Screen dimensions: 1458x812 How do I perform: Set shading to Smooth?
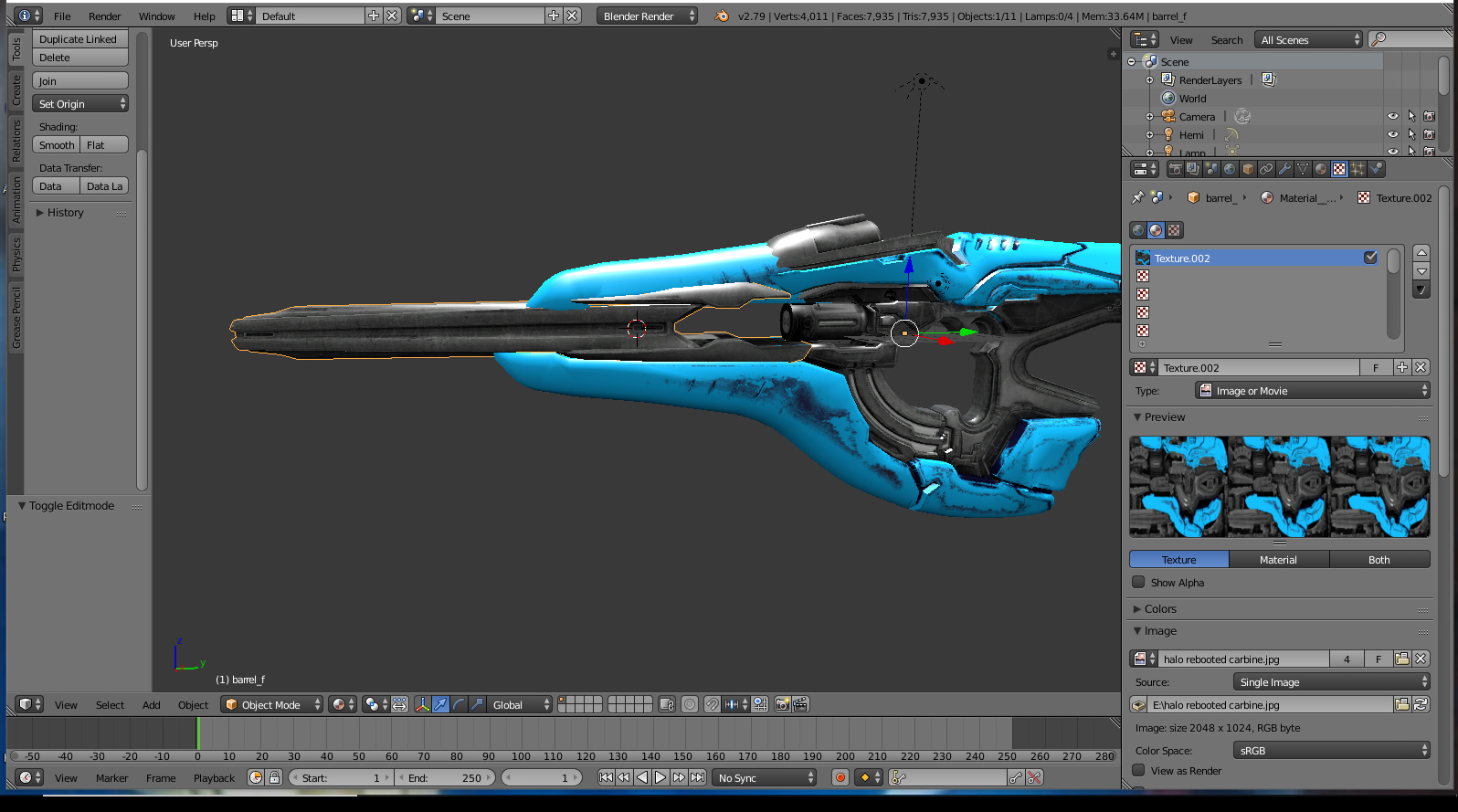point(57,145)
